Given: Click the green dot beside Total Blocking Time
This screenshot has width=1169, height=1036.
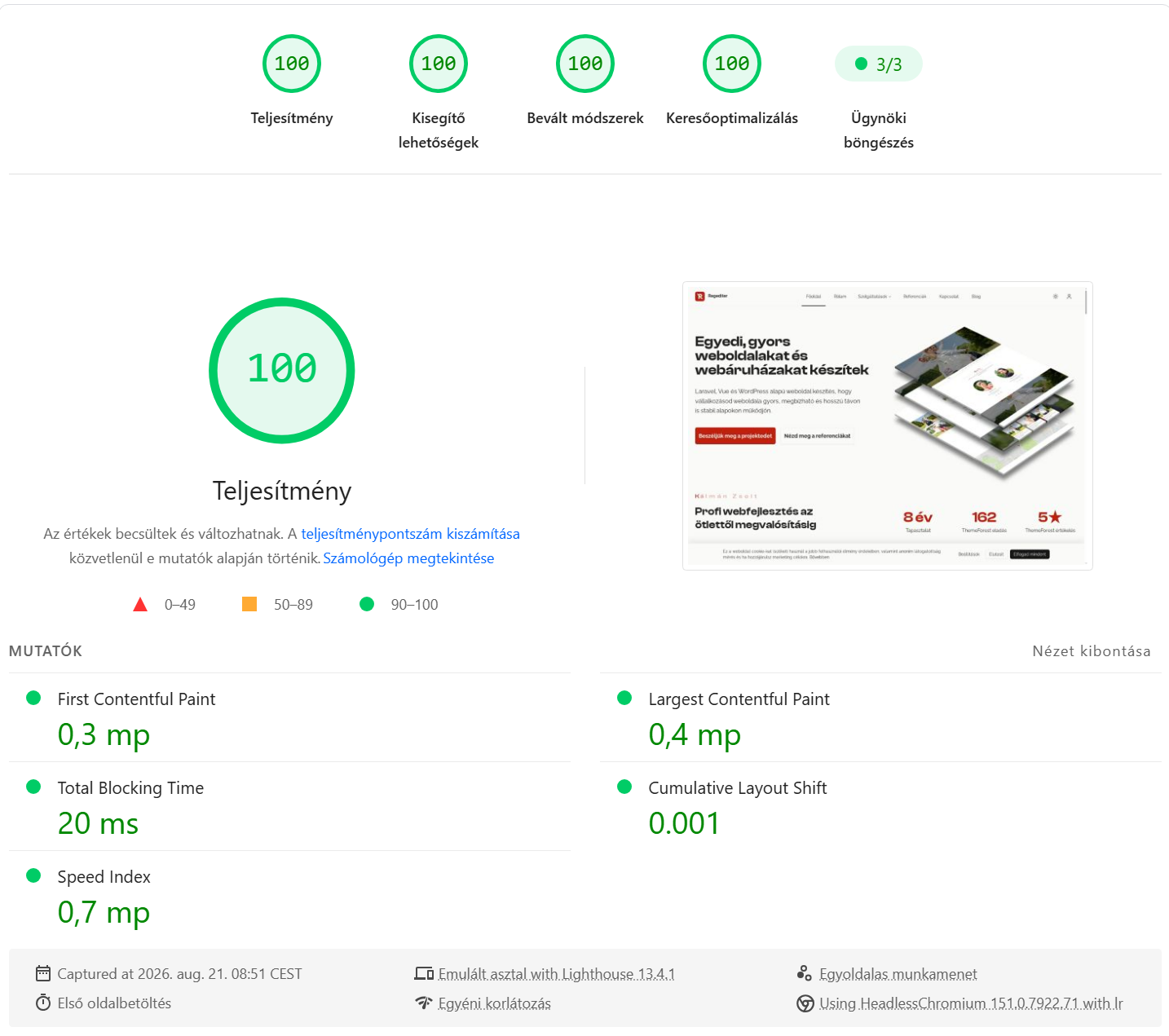Looking at the screenshot, I should coord(33,787).
